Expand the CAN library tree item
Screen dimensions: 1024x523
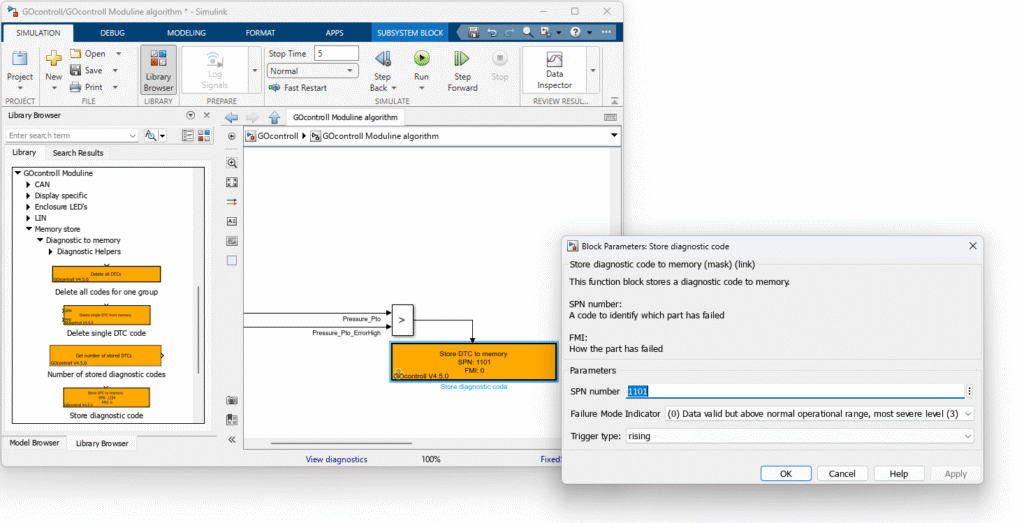[x=28, y=184]
